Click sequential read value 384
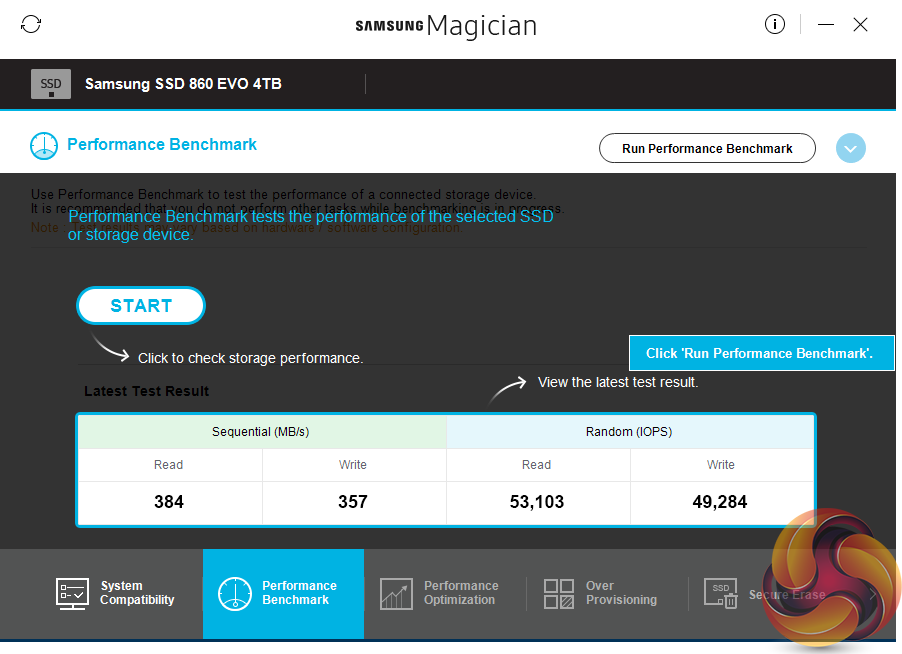The image size is (902, 654). tap(169, 502)
